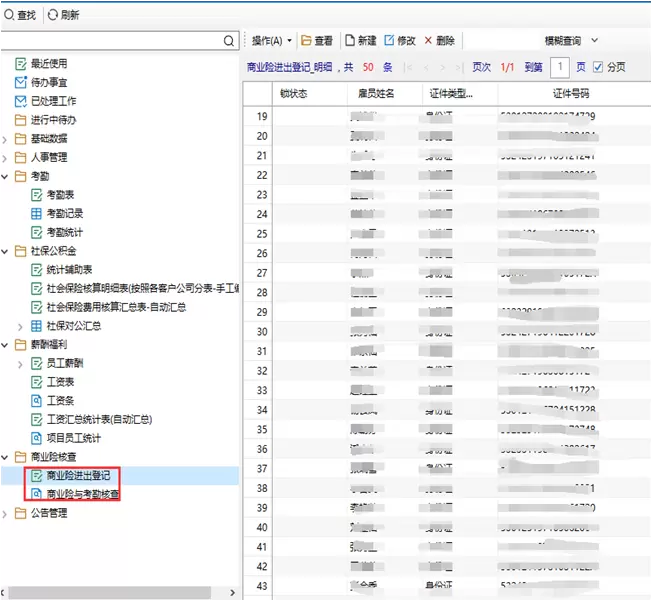
Task: Click the 查找 search icon in top toolbar
Action: pyautogui.click(x=9, y=15)
